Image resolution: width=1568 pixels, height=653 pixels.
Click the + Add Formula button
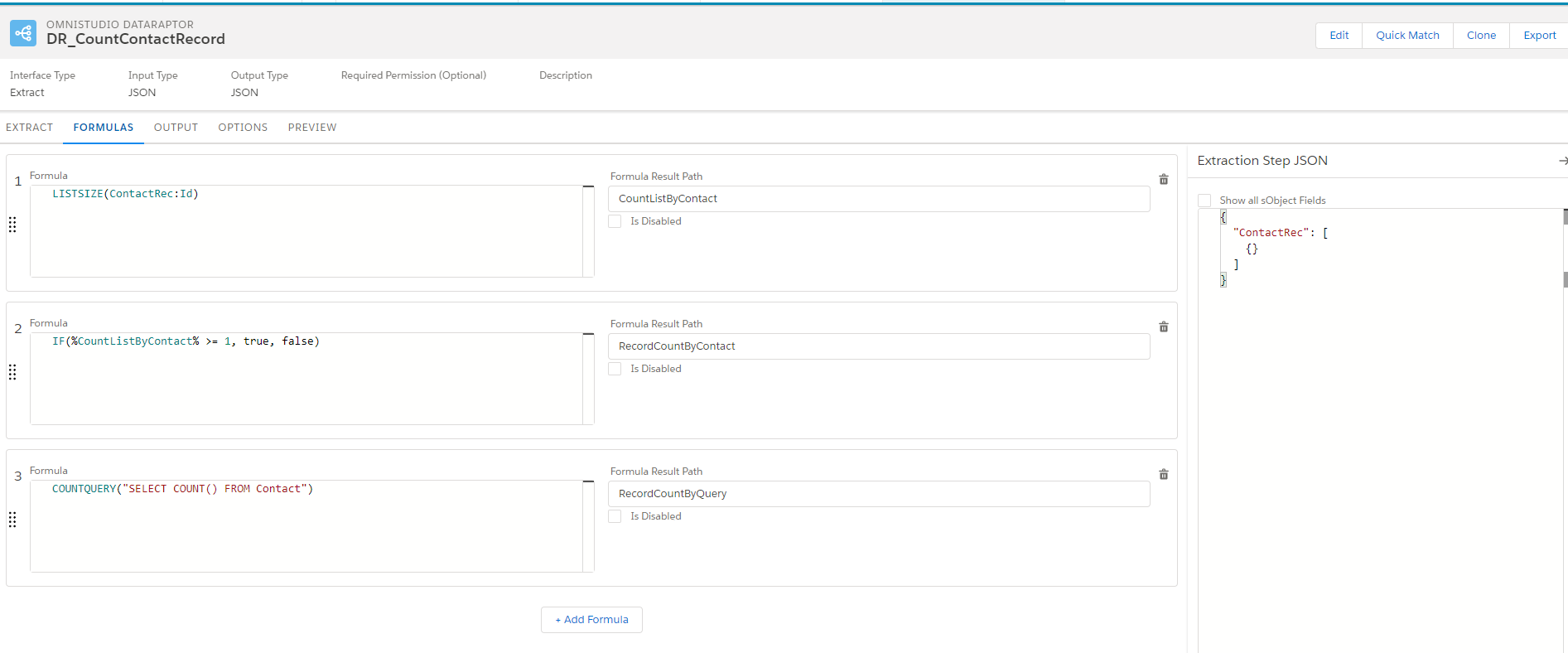click(x=591, y=620)
